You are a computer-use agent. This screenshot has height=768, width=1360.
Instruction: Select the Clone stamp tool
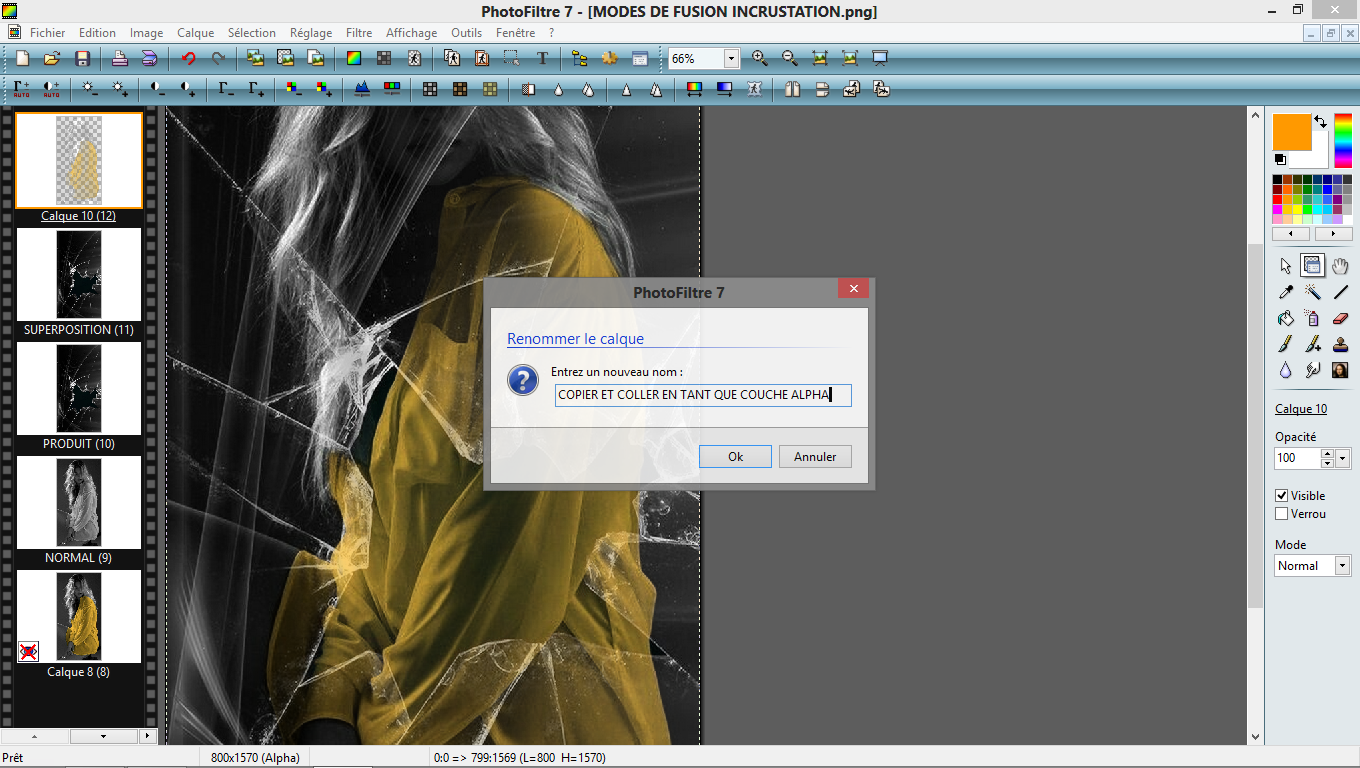1341,344
